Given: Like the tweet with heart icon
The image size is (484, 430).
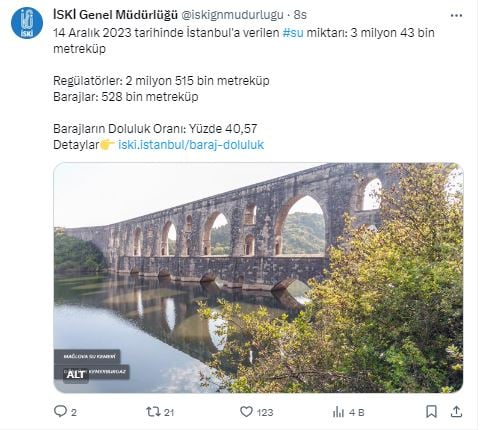Looking at the screenshot, I should click(246, 412).
